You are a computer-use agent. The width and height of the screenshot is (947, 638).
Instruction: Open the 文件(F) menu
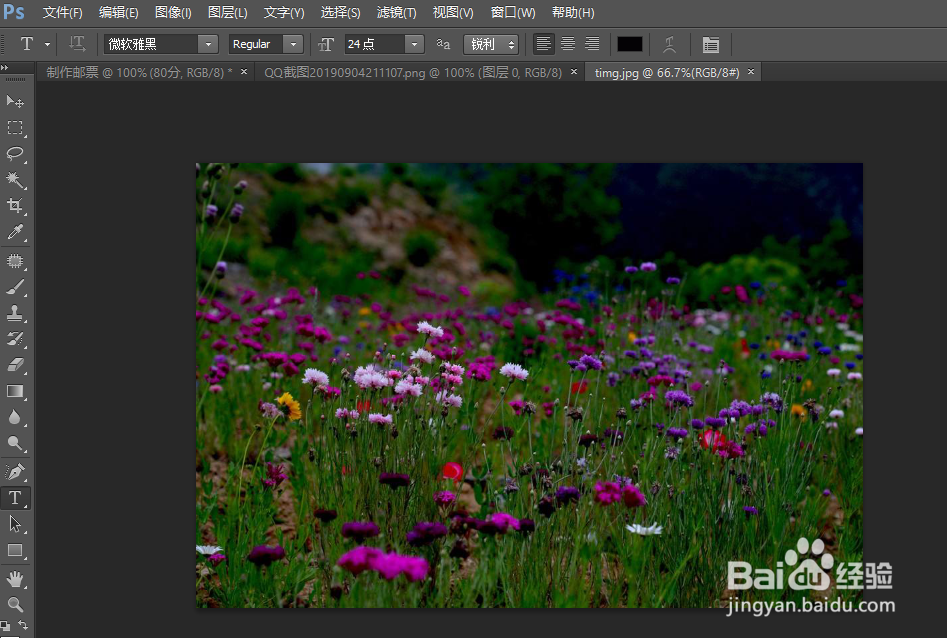coord(63,12)
